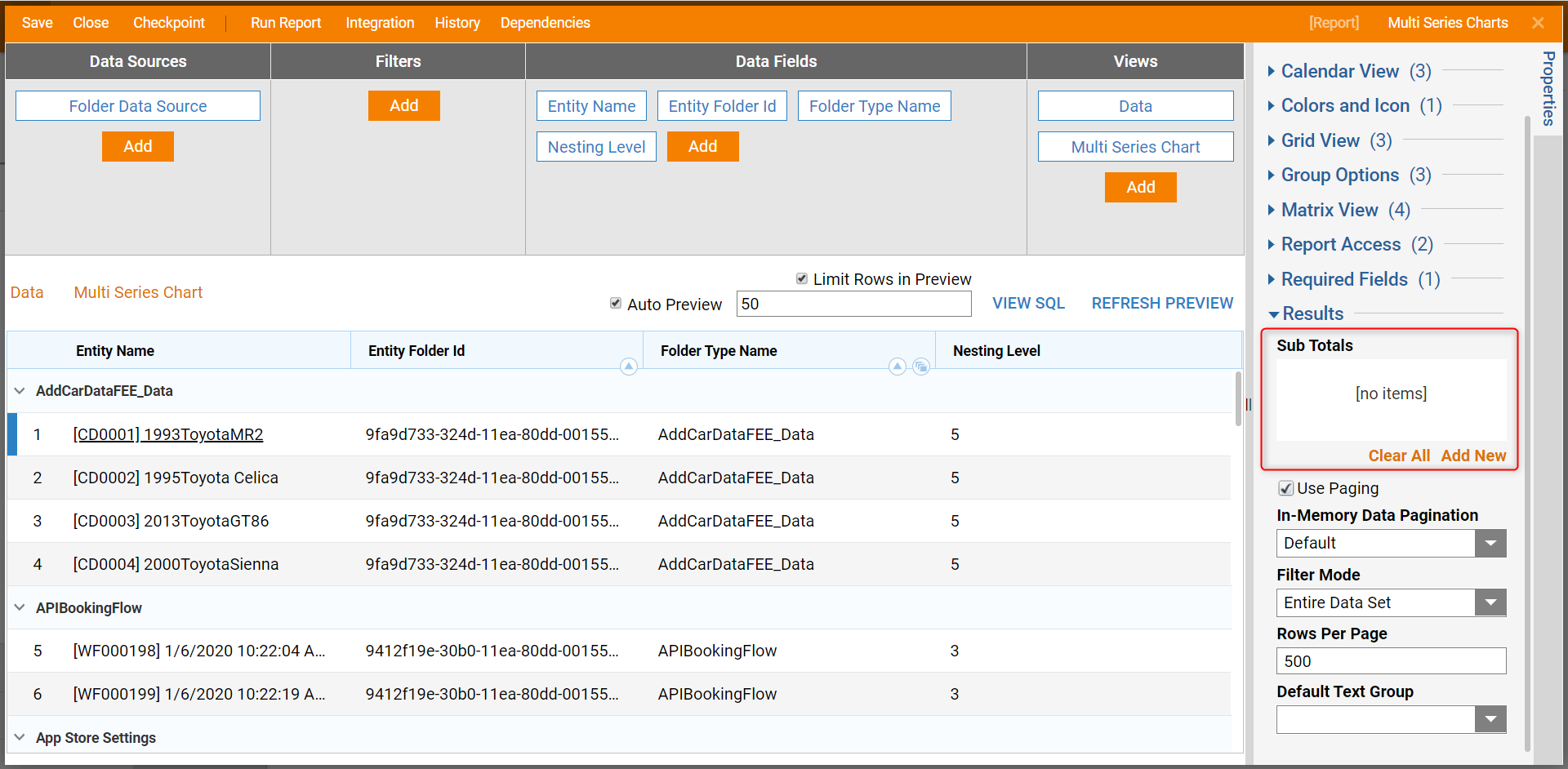Viewport: 1568px width, 769px height.
Task: Open the History menu item
Action: coord(457,23)
